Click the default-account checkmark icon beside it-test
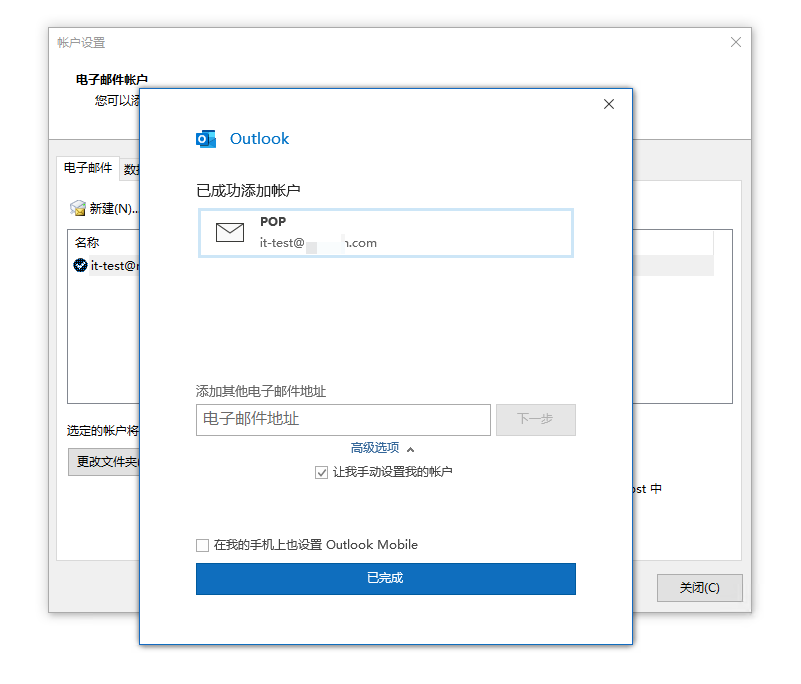Image resolution: width=801 pixels, height=684 pixels. (x=80, y=265)
